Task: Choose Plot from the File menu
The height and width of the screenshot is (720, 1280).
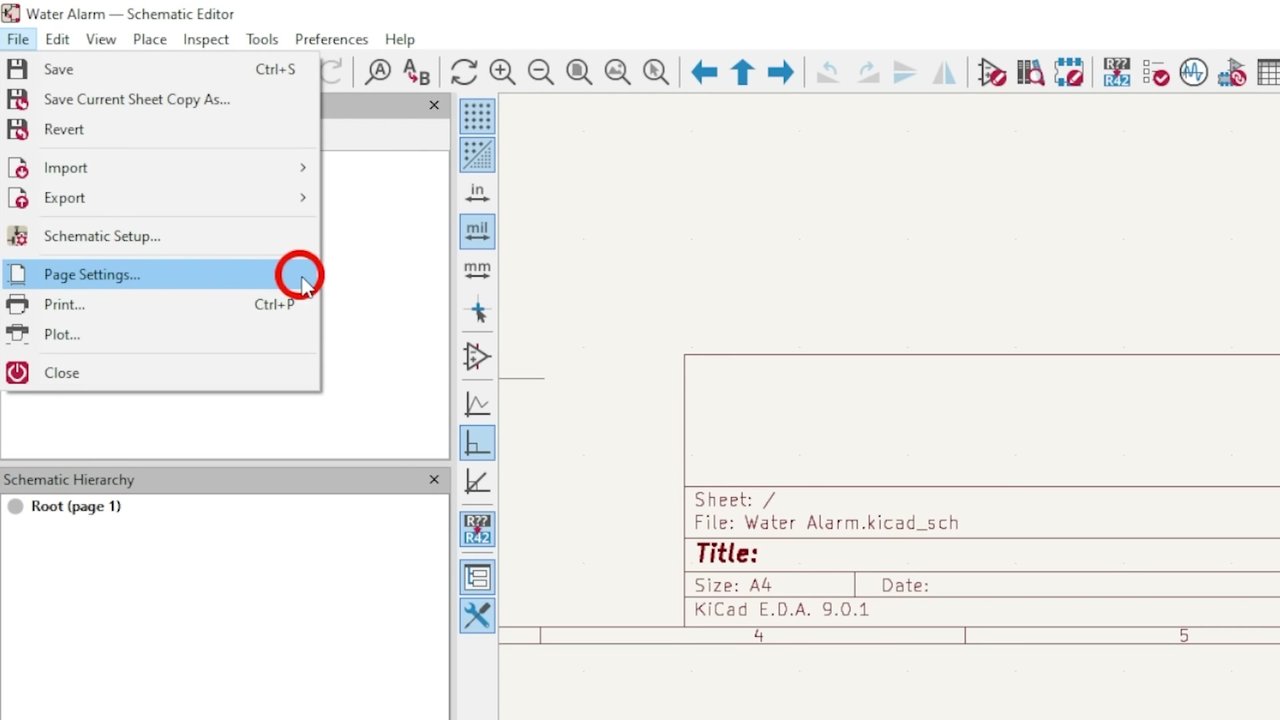Action: [x=160, y=334]
